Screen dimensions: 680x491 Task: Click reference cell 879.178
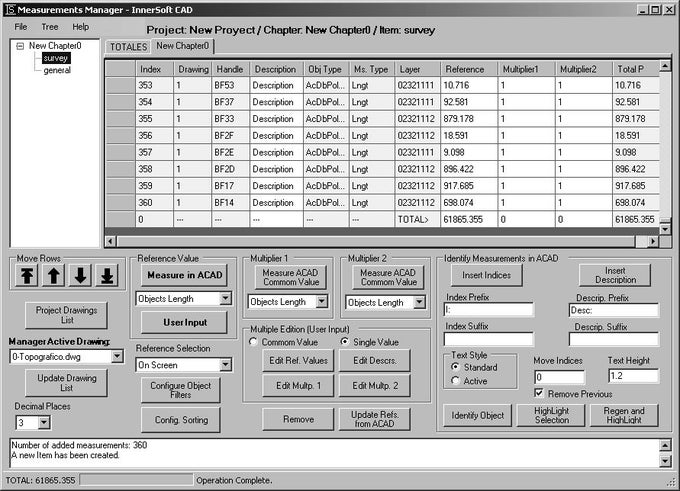pos(468,118)
